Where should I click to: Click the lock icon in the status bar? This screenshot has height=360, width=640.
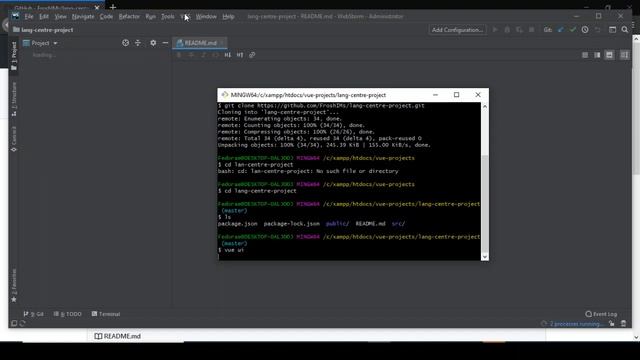coord(611,324)
